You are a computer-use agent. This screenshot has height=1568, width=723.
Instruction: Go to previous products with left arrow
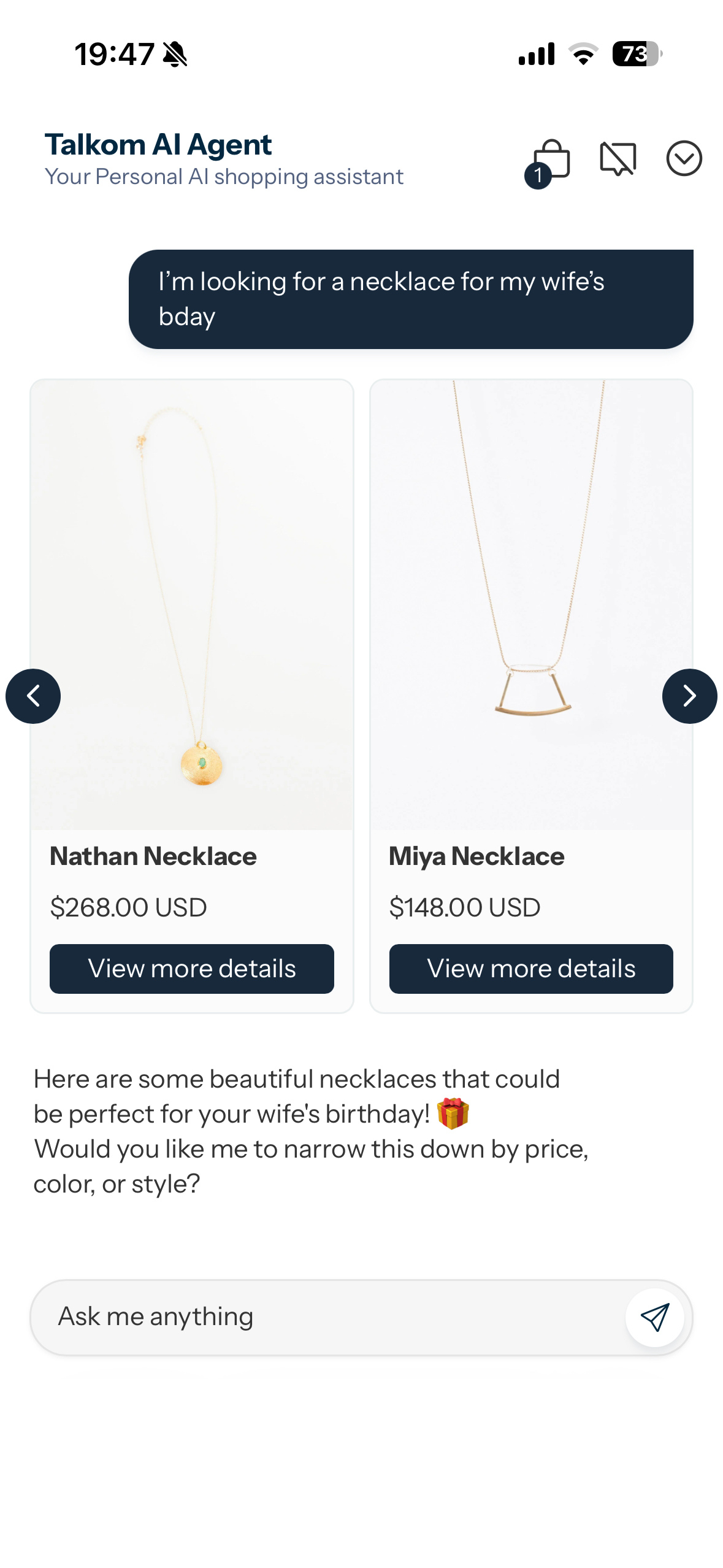pos(33,696)
